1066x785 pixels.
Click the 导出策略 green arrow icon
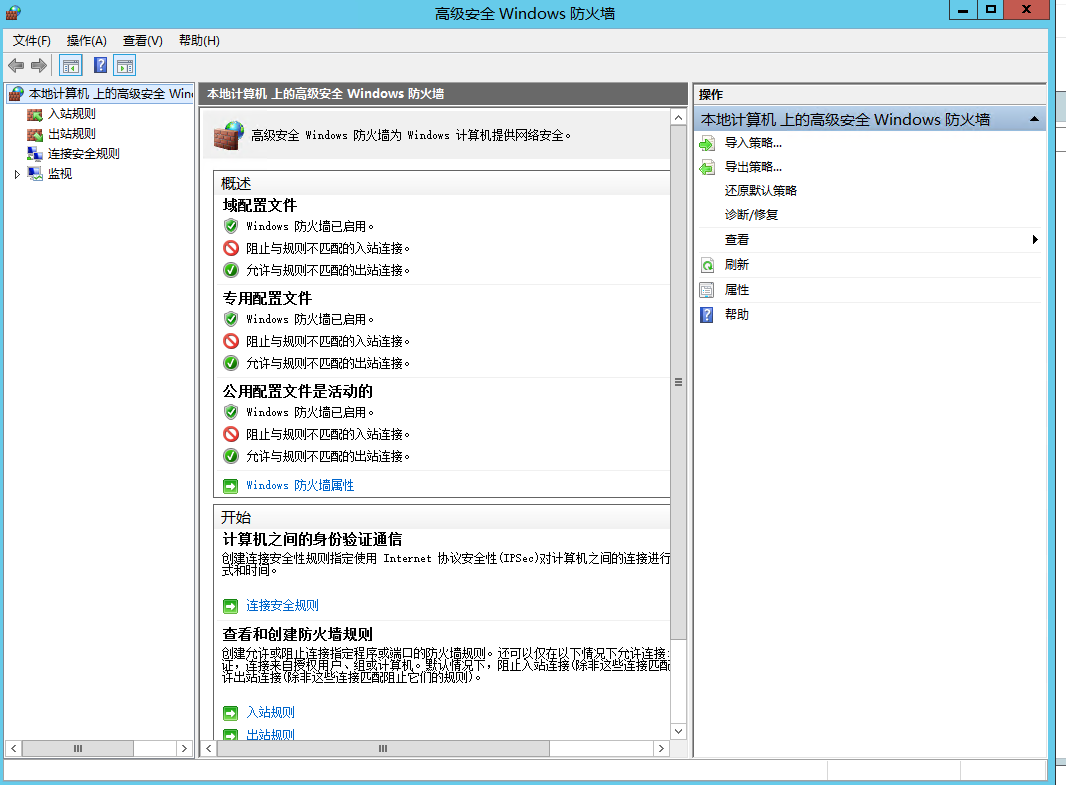click(707, 167)
